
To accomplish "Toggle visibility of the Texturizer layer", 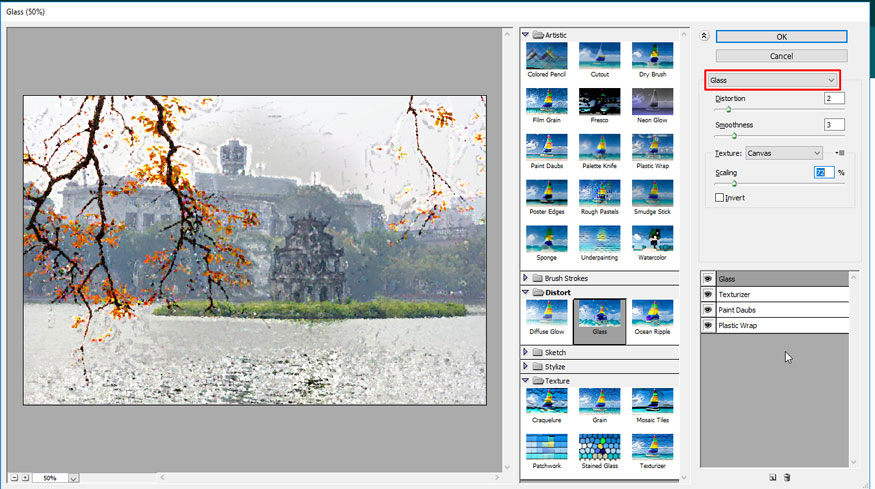I will point(708,294).
